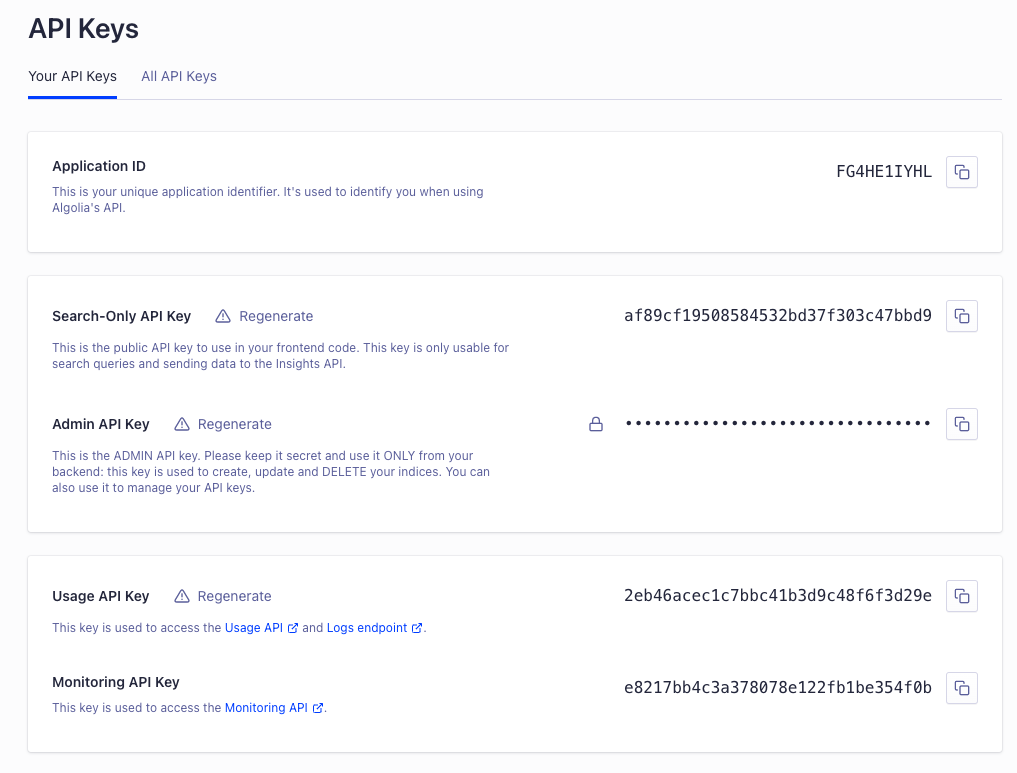
Task: Switch to the All API Keys tab
Action: 179,77
